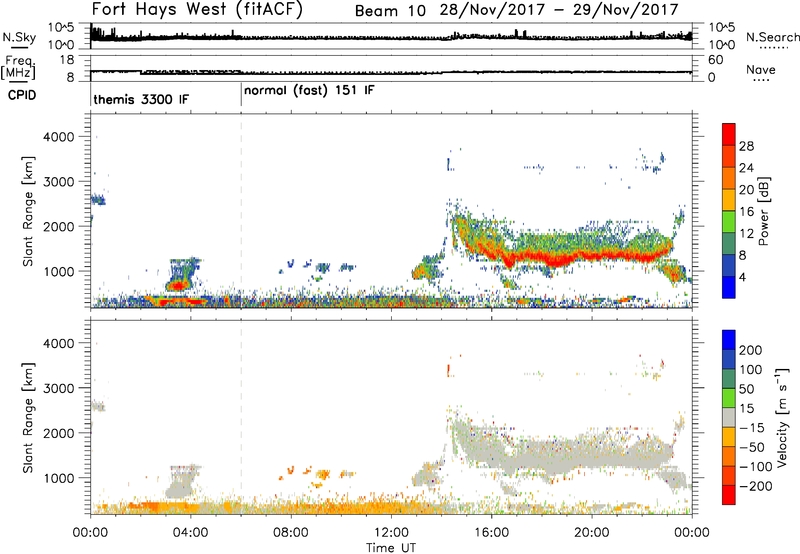Click the 'Fort Hays West (fitACF)' title
800x554 pixels.
tap(197, 10)
